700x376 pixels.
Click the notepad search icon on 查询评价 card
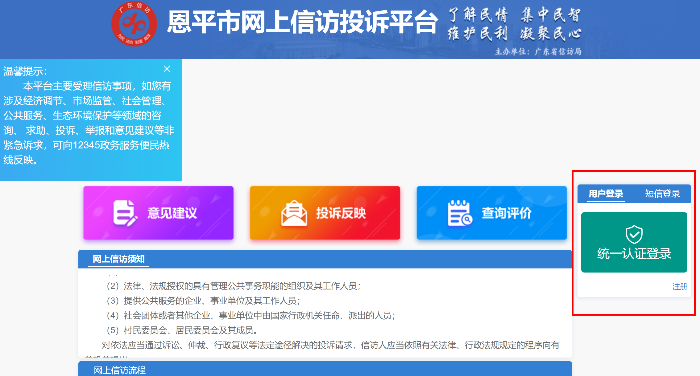click(459, 213)
